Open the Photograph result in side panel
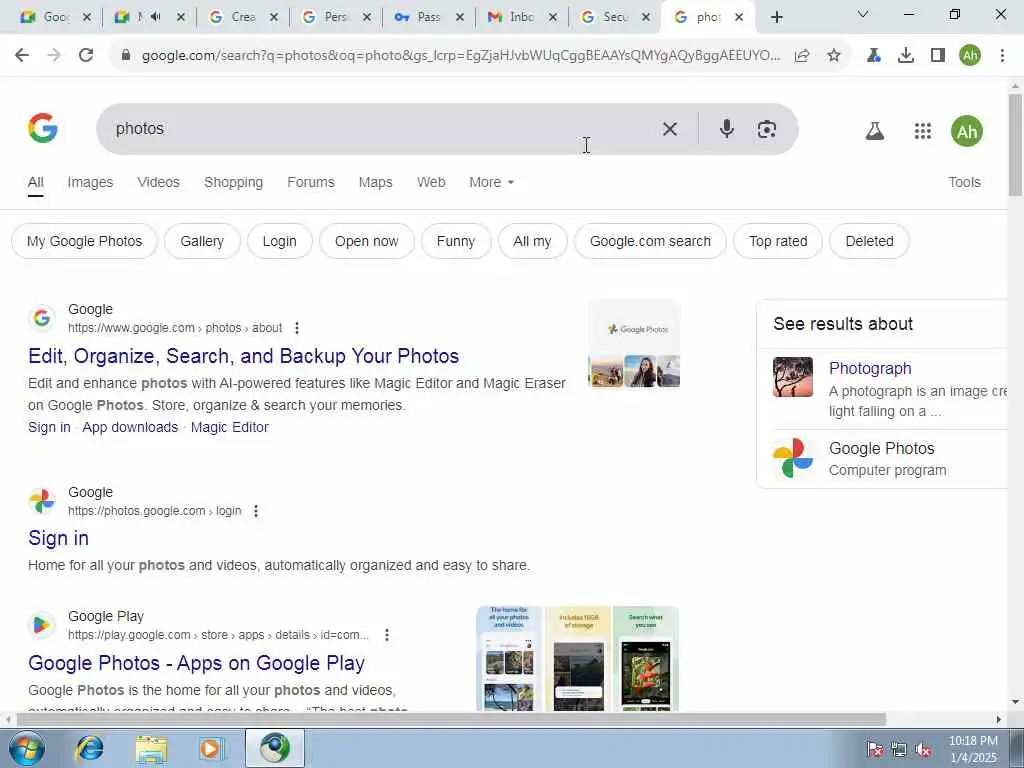Screen dimensions: 1024x768 tap(870, 368)
